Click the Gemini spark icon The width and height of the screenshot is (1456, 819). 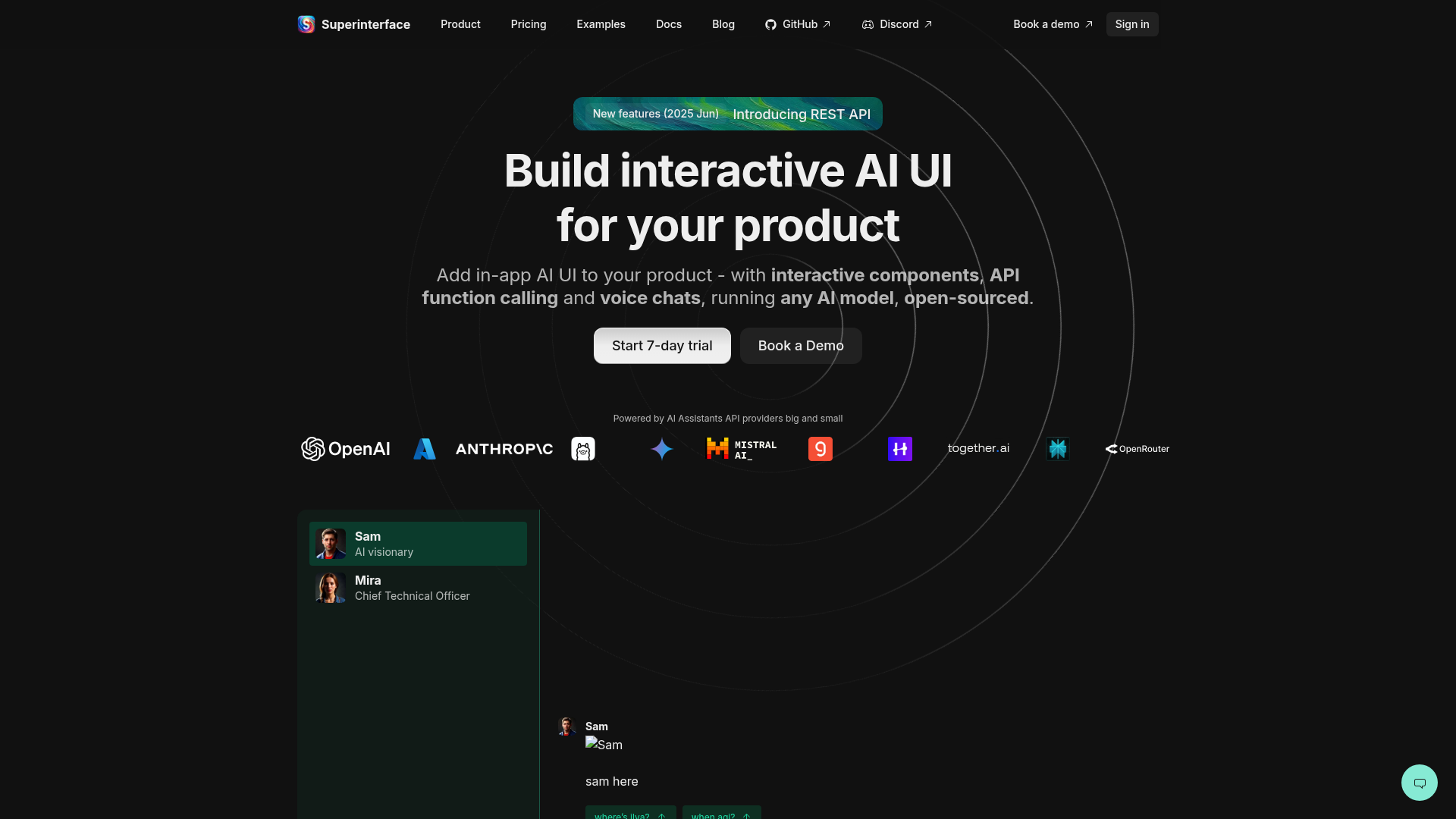(662, 448)
